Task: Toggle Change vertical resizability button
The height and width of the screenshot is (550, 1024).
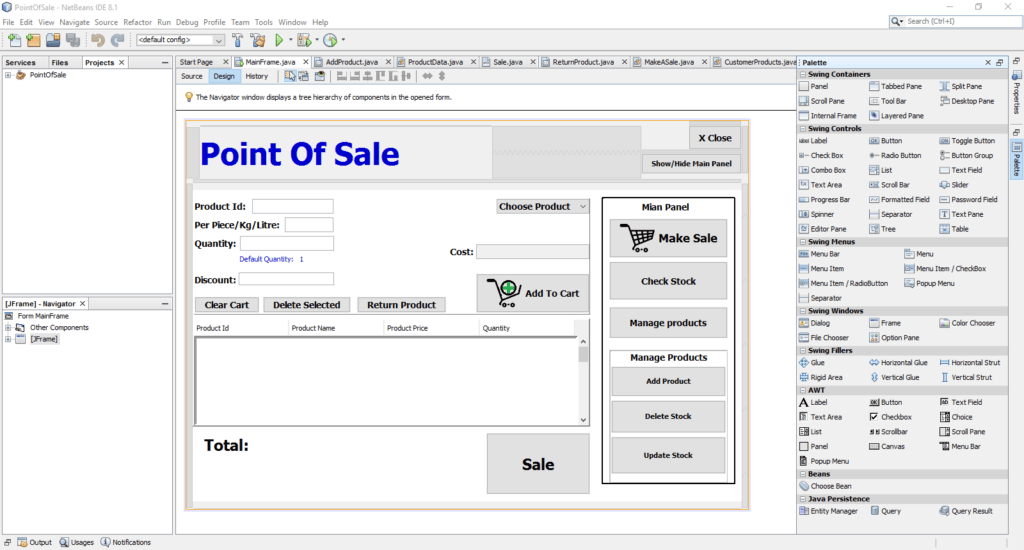Action: (x=442, y=76)
